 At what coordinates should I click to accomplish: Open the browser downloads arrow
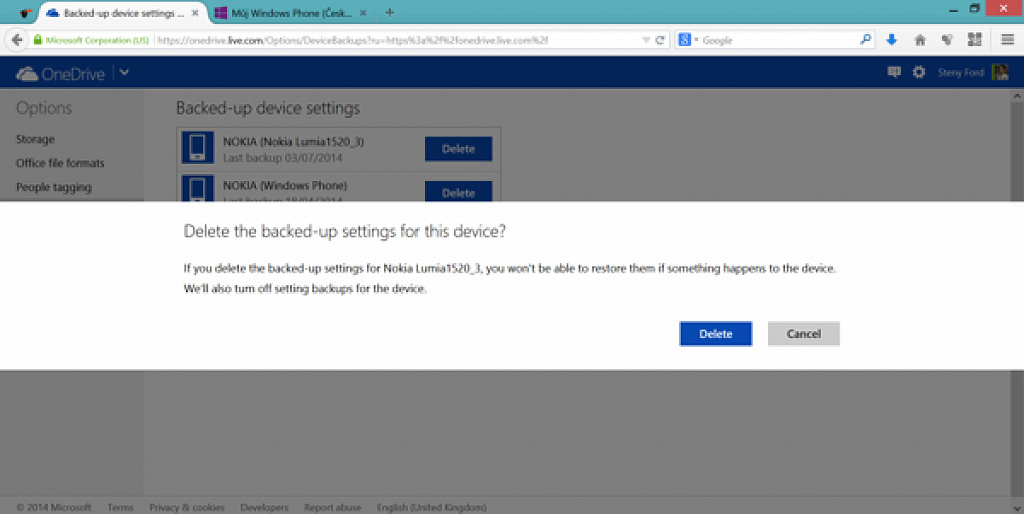coord(891,40)
